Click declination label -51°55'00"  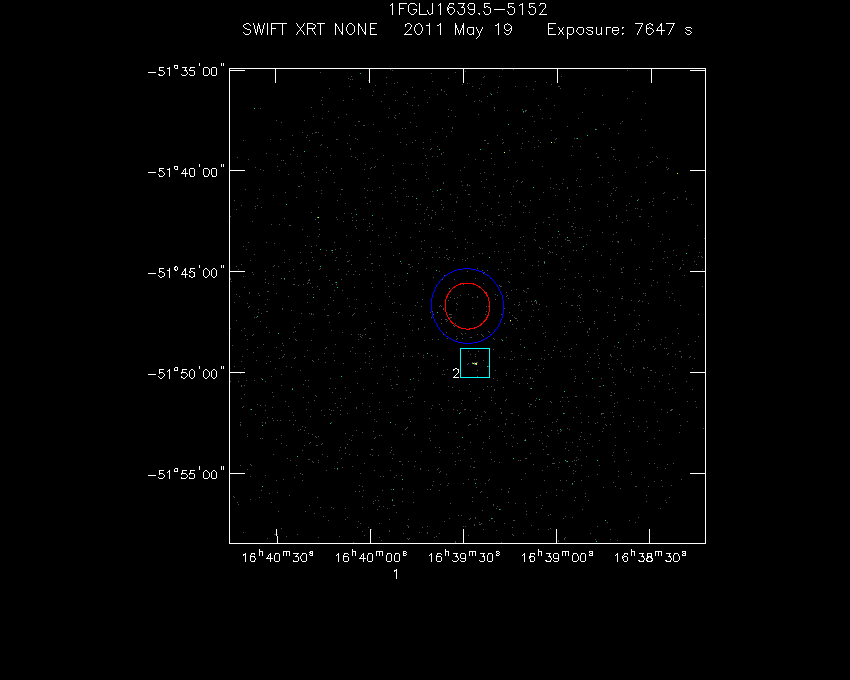186,474
